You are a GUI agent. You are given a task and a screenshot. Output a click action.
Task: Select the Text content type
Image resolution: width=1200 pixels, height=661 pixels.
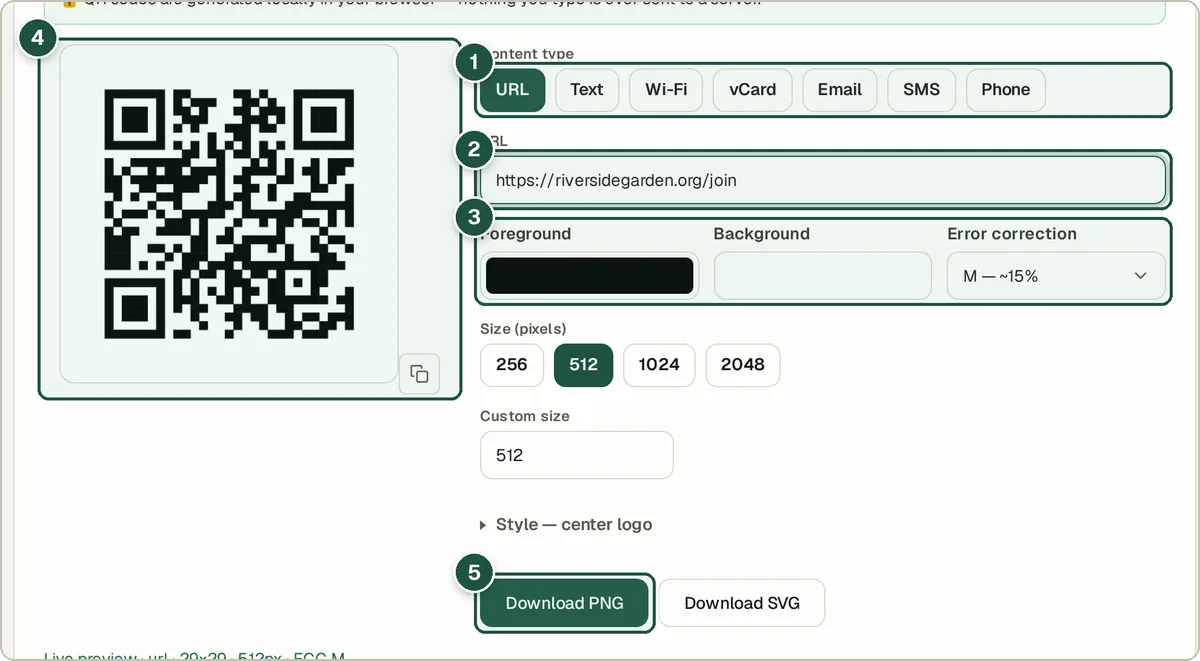[587, 90]
